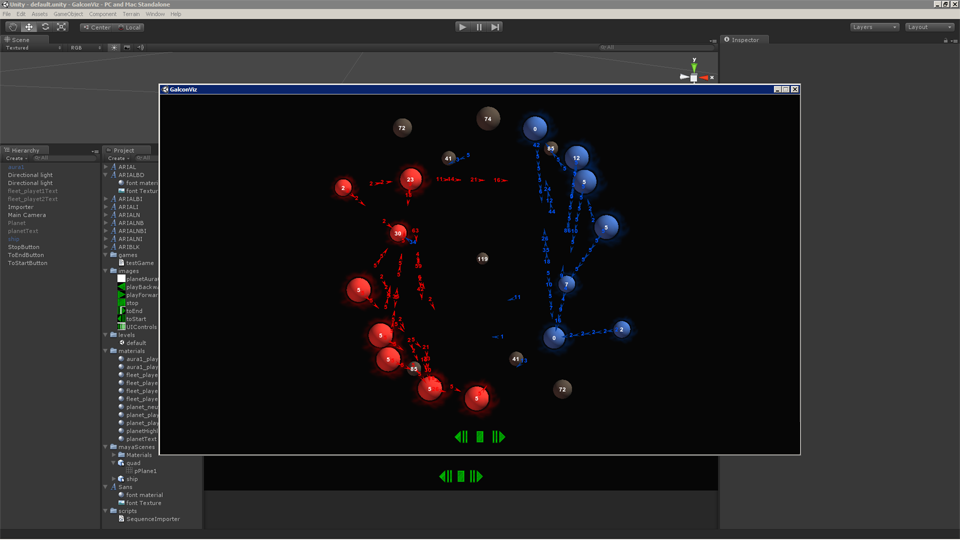Toggle scene game overlay image icon
The image size is (960, 540).
pos(127,48)
